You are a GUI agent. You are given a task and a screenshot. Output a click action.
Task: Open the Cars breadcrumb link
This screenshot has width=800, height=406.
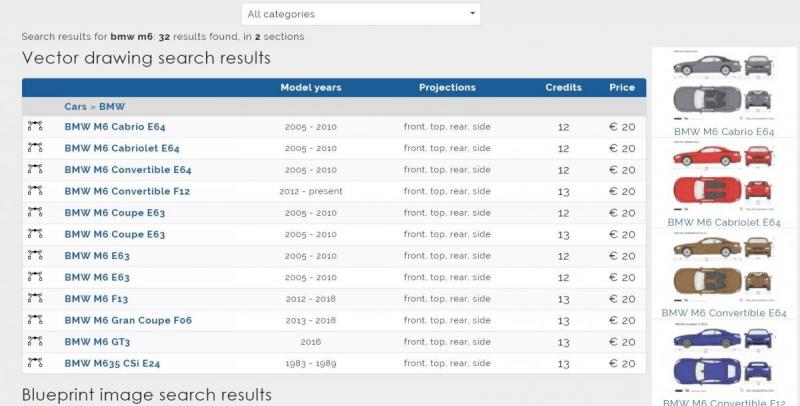click(76, 107)
